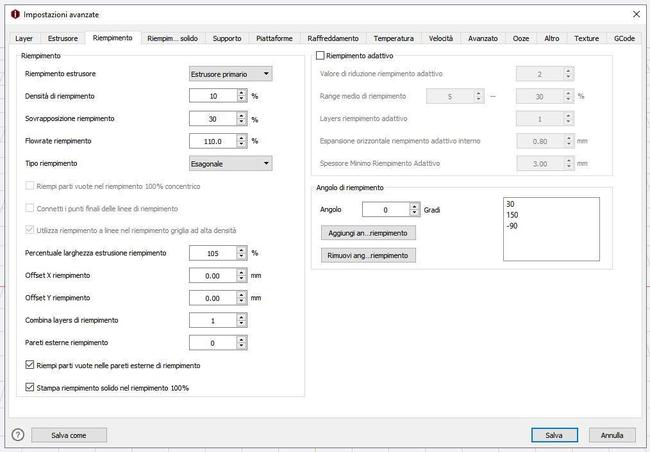This screenshot has width=650, height=452.
Task: Increase Densità di riempimento with up arrow
Action: (241, 92)
